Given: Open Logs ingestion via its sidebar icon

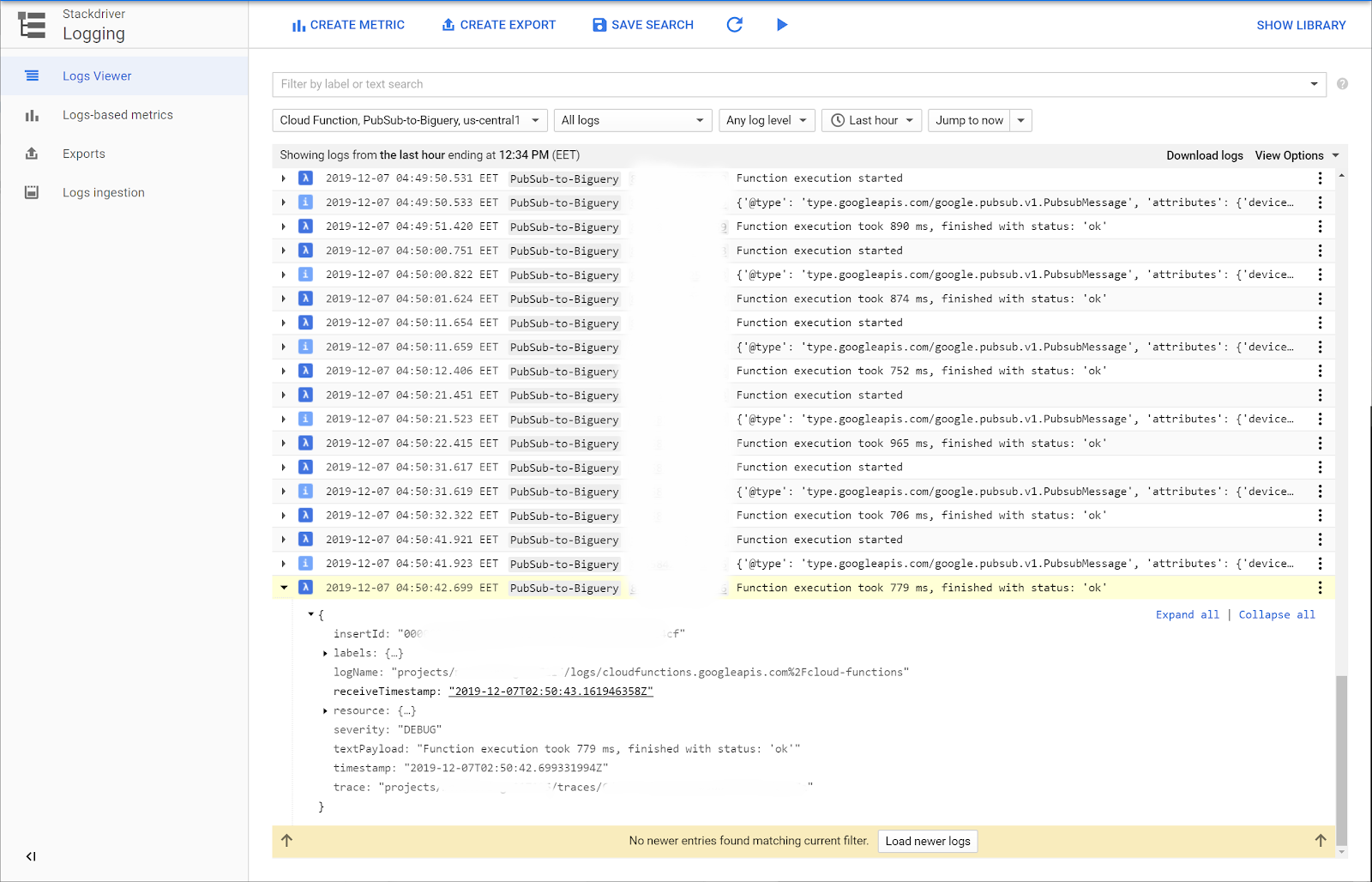Looking at the screenshot, I should point(32,192).
